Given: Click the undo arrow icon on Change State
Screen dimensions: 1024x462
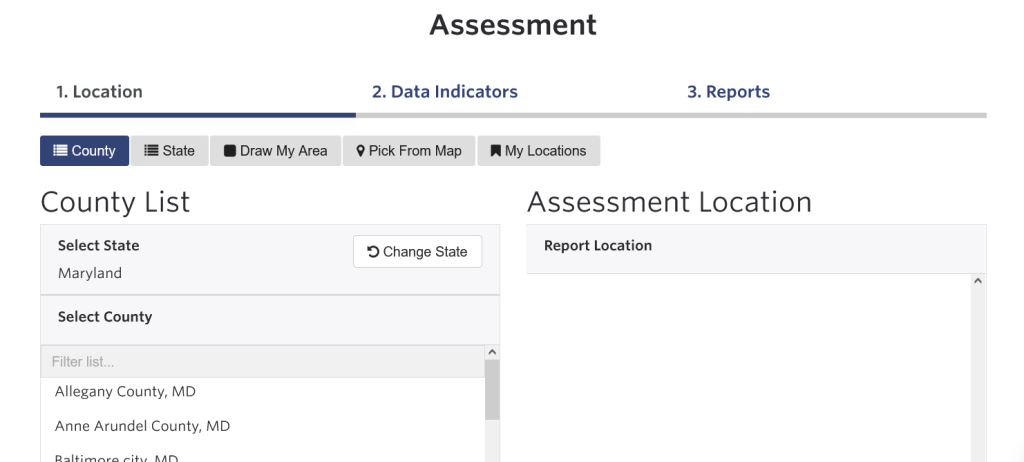Looking at the screenshot, I should pyautogui.click(x=374, y=252).
